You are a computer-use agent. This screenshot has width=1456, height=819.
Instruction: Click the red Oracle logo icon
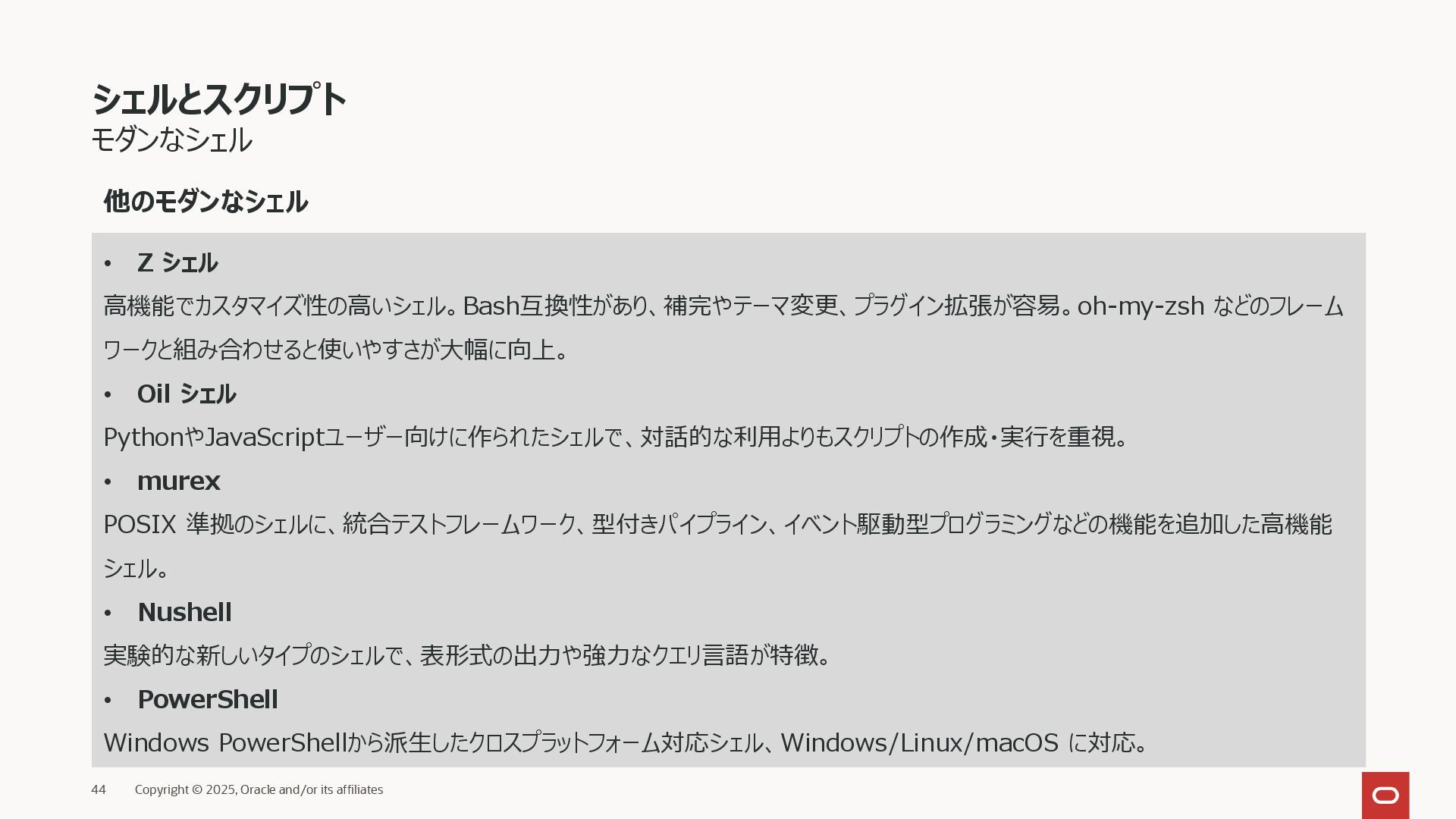point(1385,795)
